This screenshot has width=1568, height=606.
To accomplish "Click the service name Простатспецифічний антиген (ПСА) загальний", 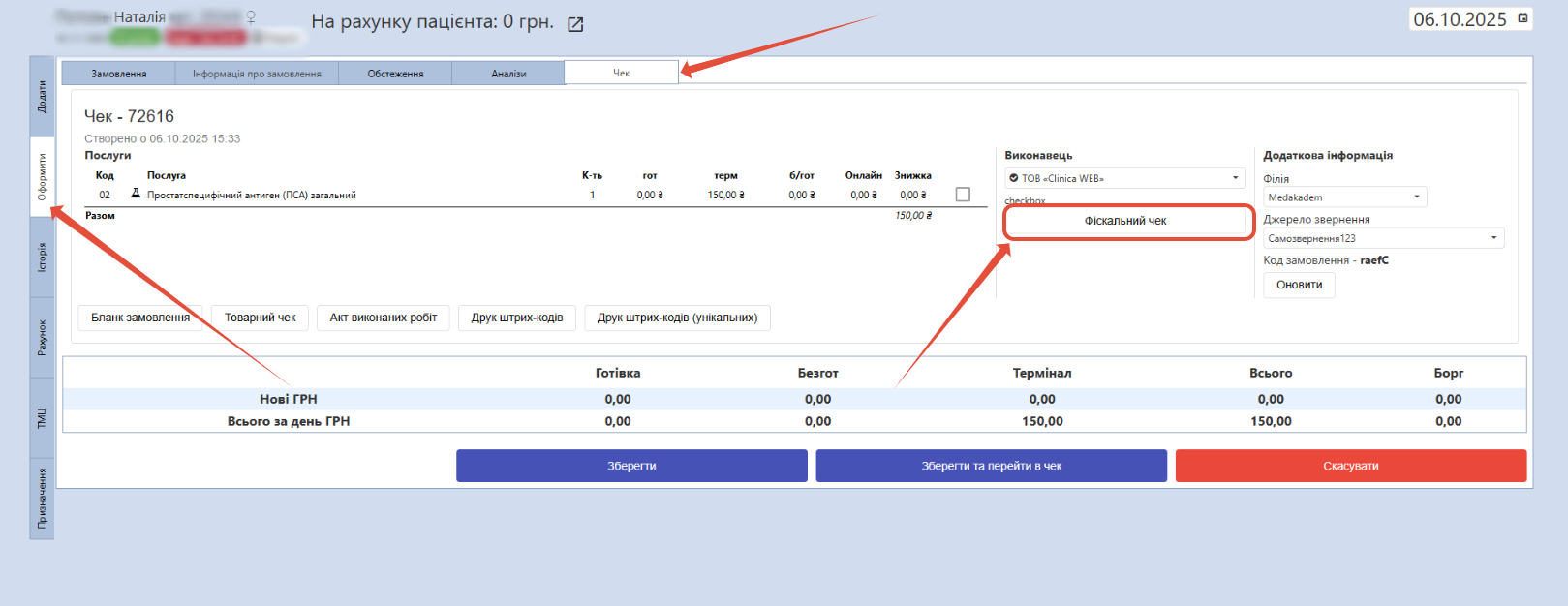I will (252, 195).
